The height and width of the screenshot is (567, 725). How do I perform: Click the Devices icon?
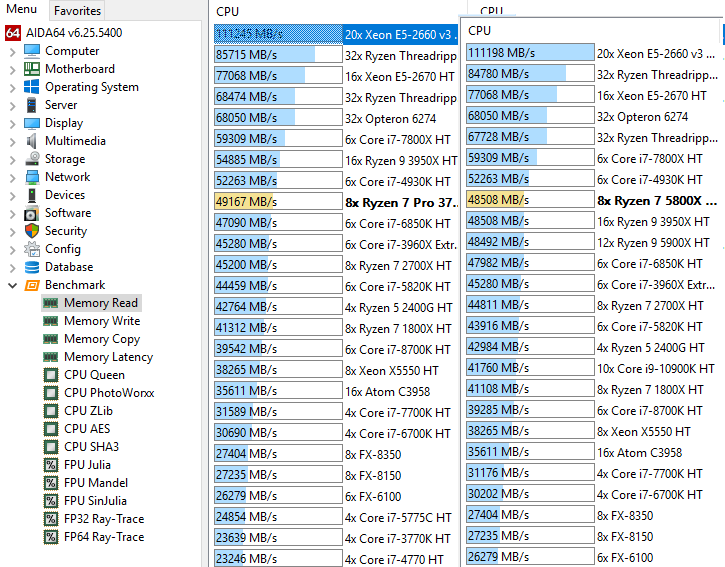(32, 195)
